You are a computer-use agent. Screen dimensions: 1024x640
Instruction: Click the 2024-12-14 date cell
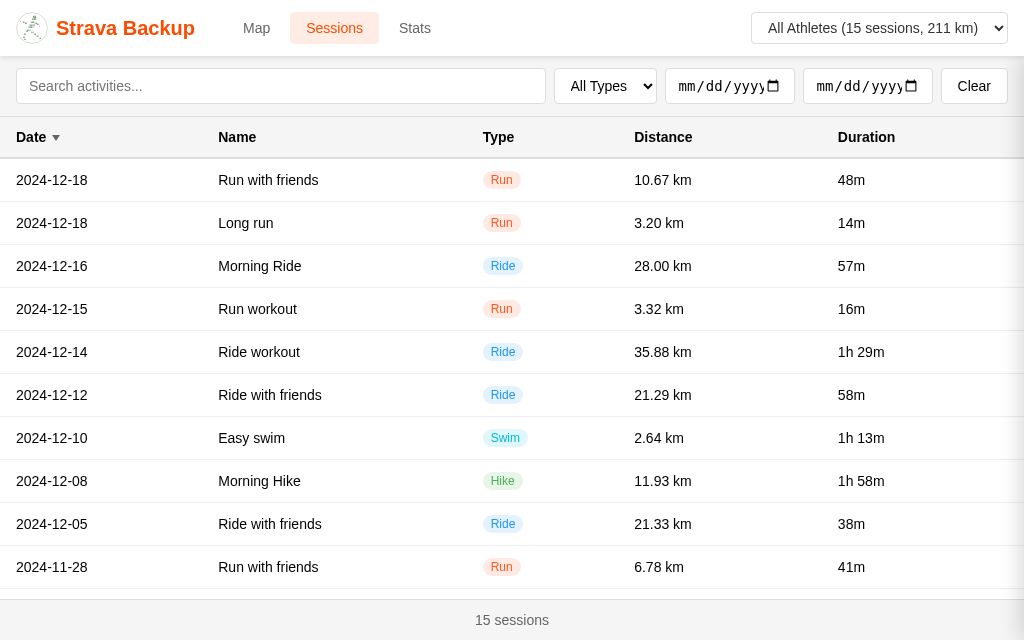point(52,353)
